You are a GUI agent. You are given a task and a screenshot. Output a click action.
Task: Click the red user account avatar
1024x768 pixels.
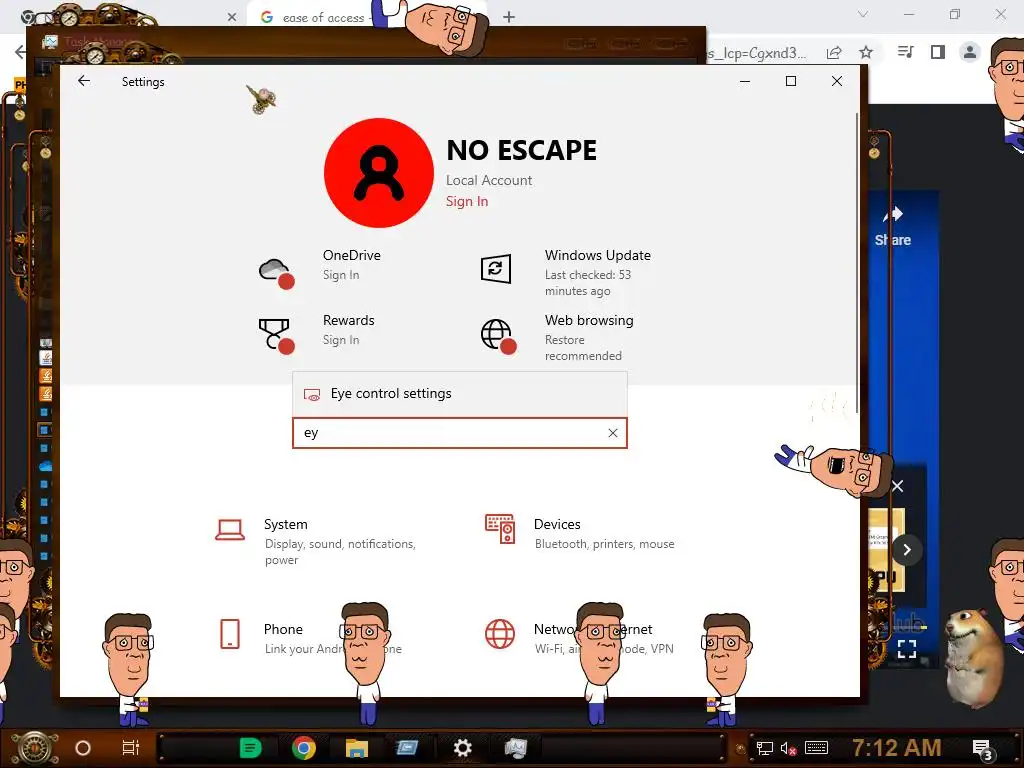coord(379,173)
